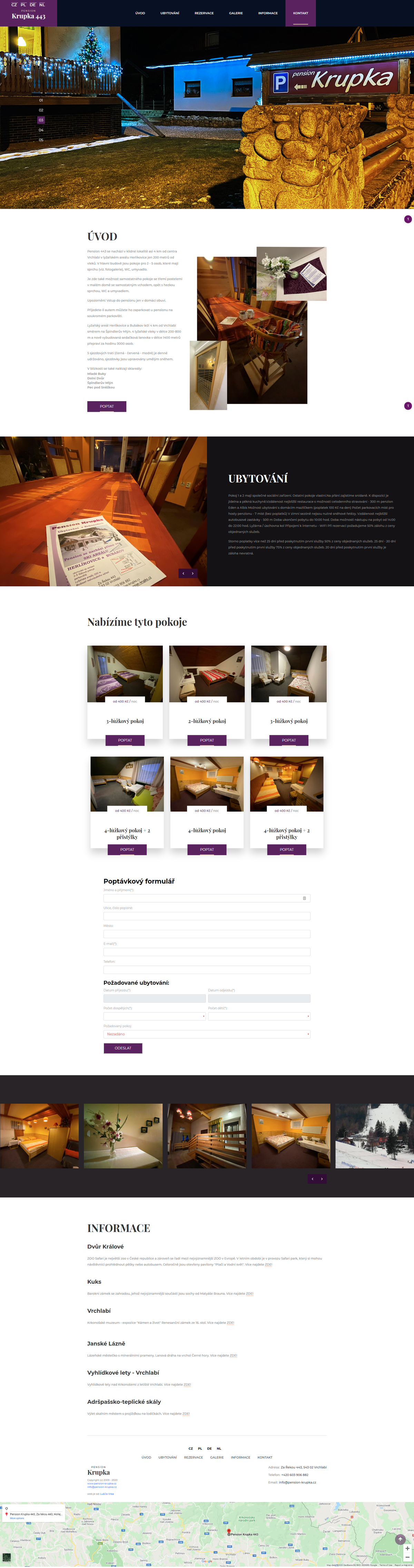Open UBYTOVÁNÍ in top navigation
This screenshot has width=414, height=1568.
170,13
